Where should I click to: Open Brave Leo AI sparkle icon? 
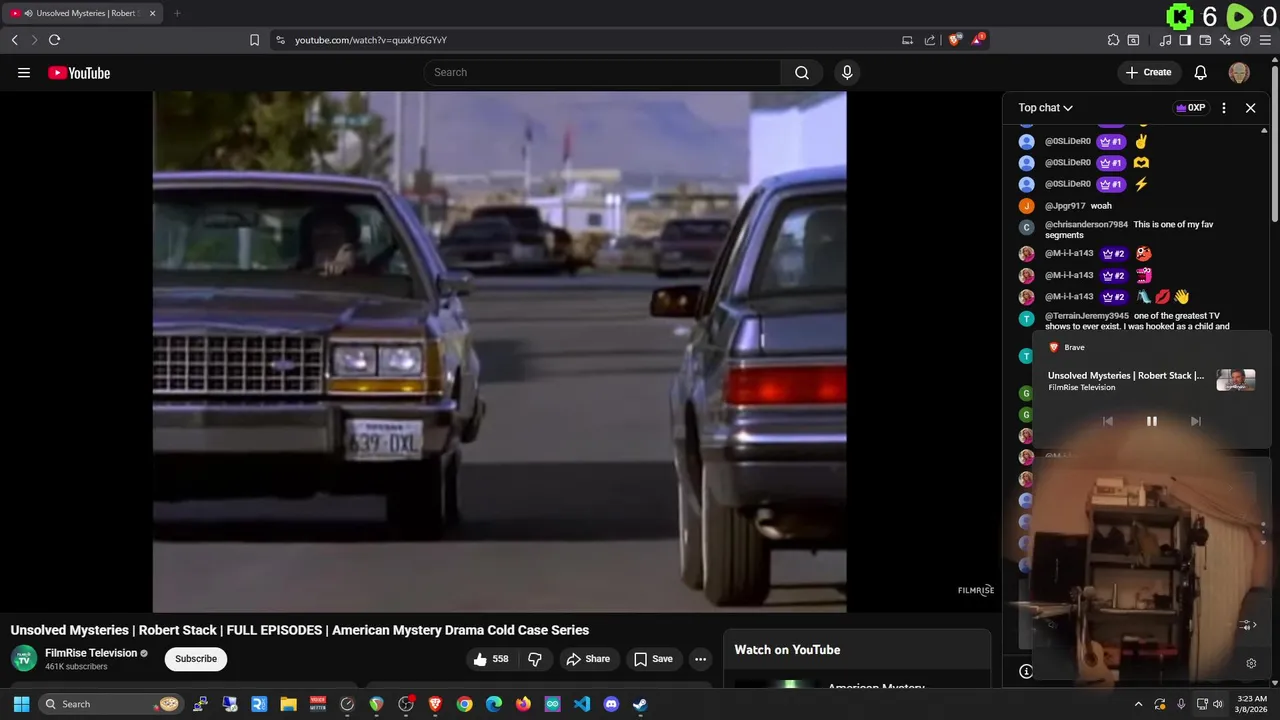pos(1225,40)
